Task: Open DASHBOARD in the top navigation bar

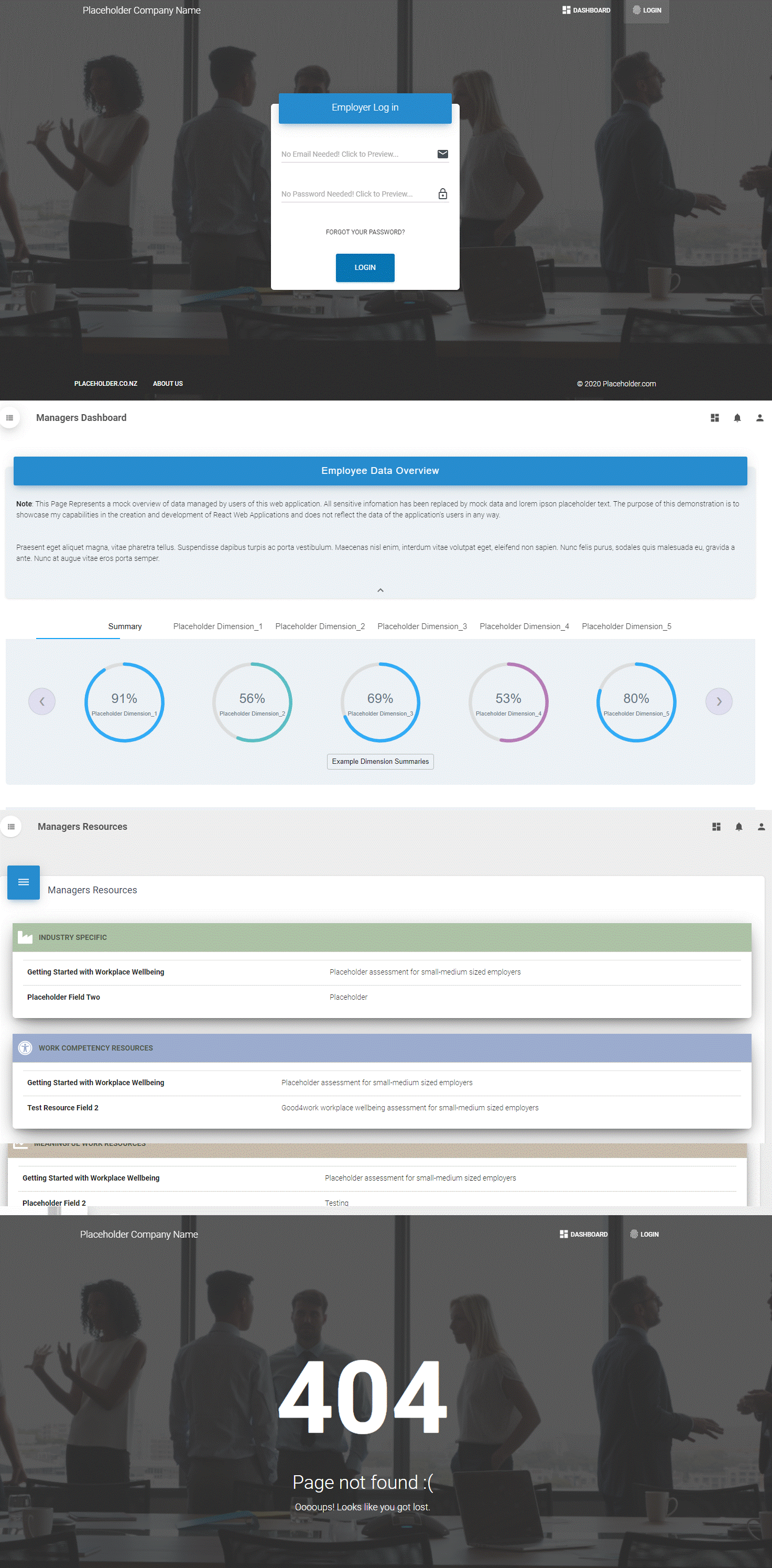Action: tap(586, 10)
